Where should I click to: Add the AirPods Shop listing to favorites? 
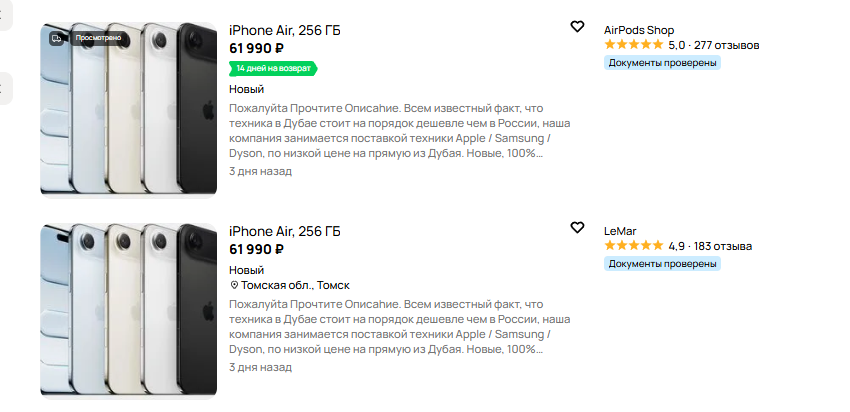577,27
